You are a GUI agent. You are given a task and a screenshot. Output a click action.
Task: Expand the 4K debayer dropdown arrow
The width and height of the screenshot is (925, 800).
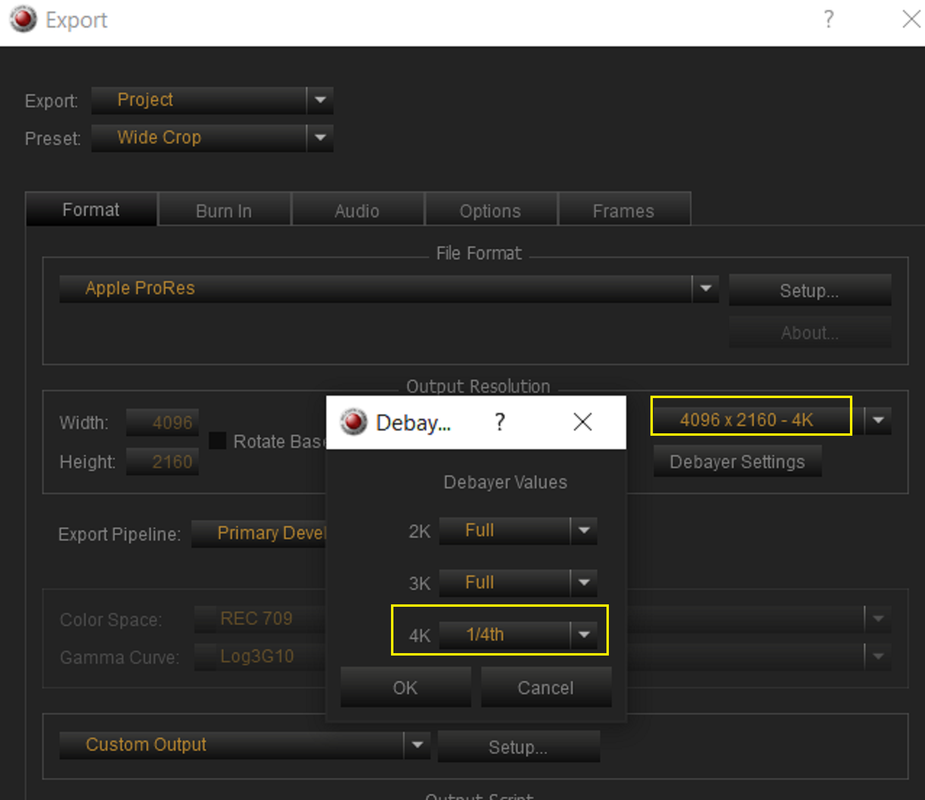click(584, 635)
